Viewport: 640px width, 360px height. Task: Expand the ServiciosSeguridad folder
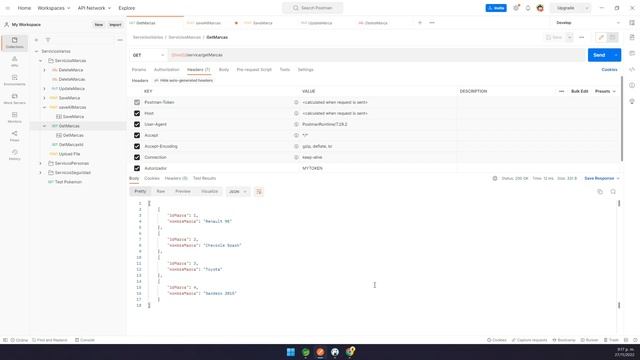tap(40, 173)
